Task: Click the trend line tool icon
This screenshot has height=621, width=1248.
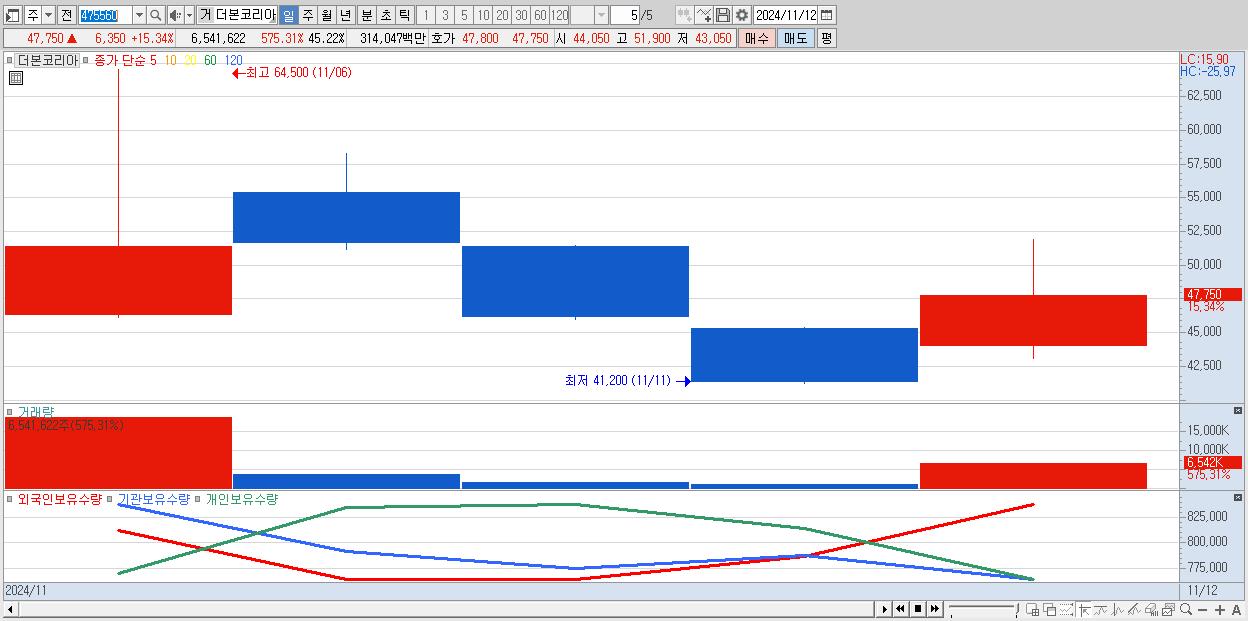Action: pos(1101,609)
